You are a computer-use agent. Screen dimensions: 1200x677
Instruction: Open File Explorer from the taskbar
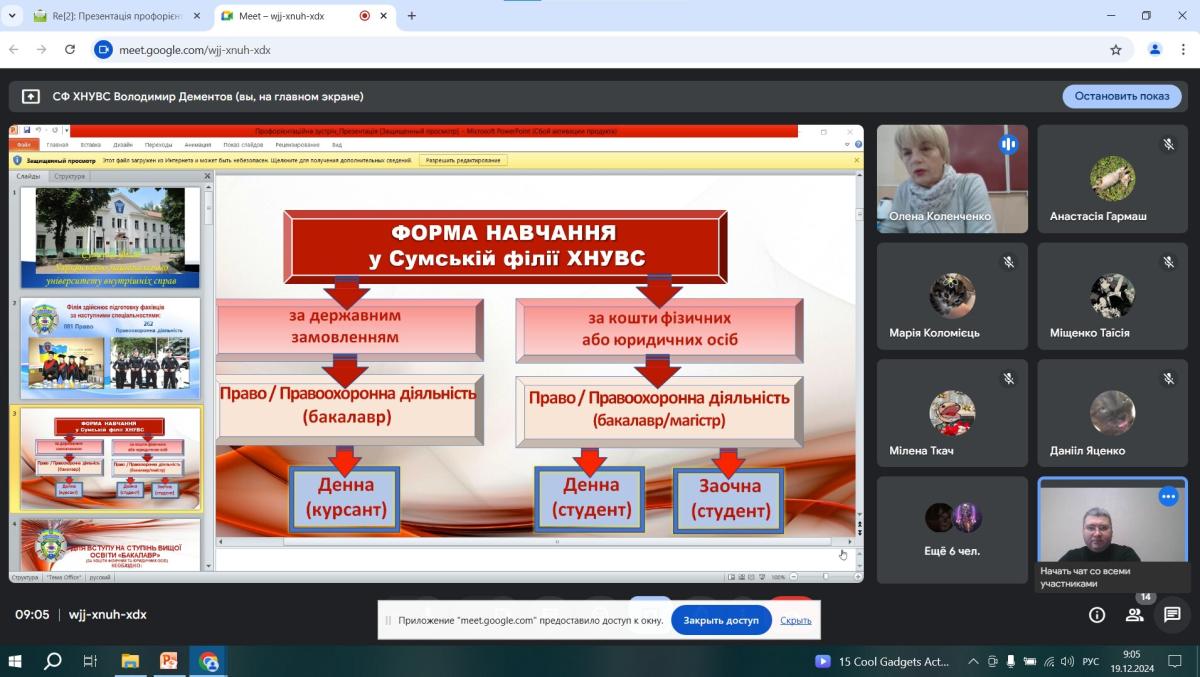click(130, 661)
